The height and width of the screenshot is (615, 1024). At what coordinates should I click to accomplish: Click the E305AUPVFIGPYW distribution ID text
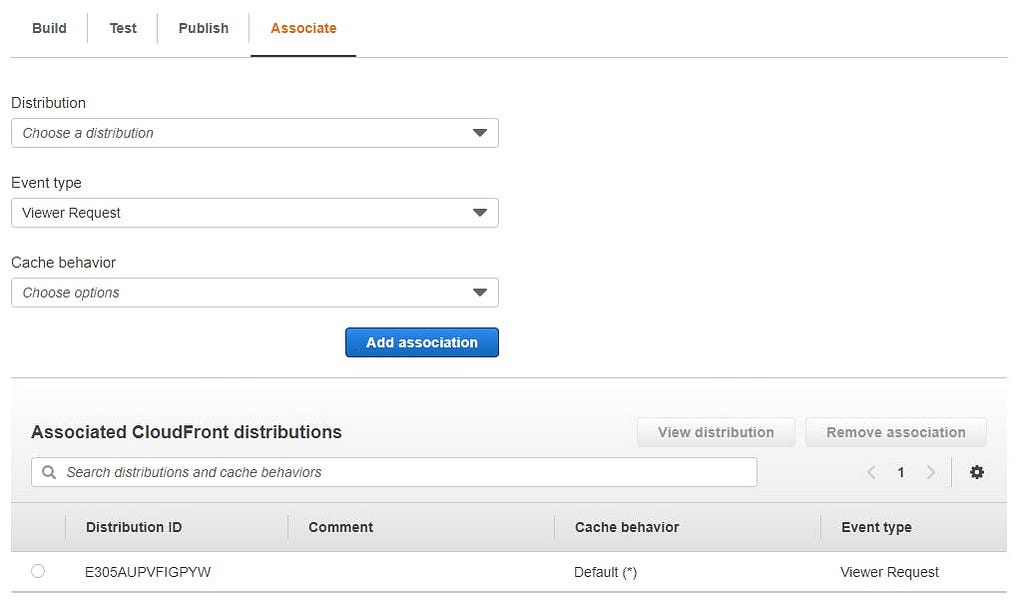point(148,572)
